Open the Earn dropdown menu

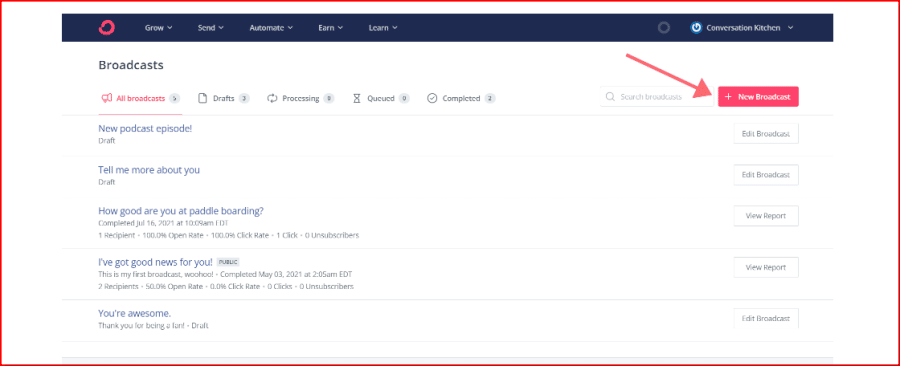[x=331, y=28]
